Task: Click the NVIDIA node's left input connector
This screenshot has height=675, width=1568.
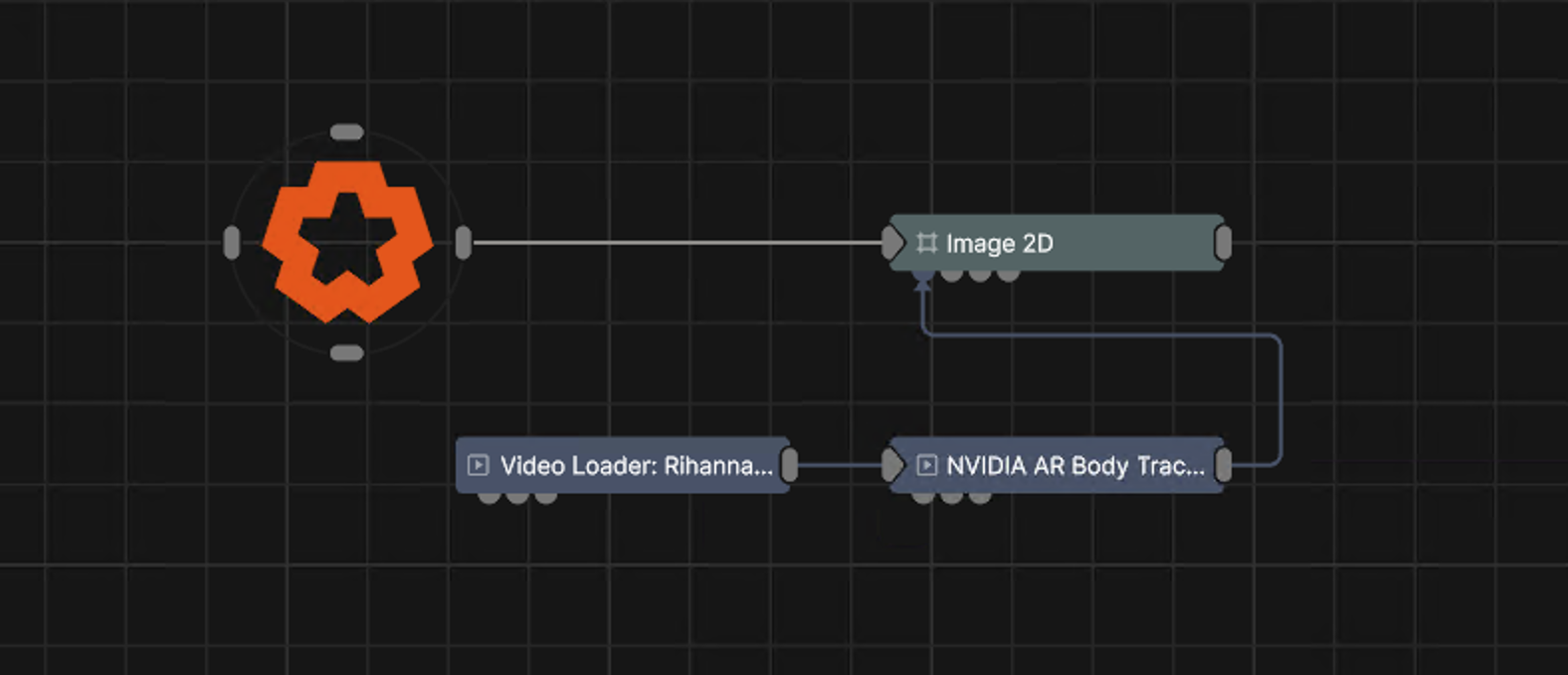Action: pos(892,465)
